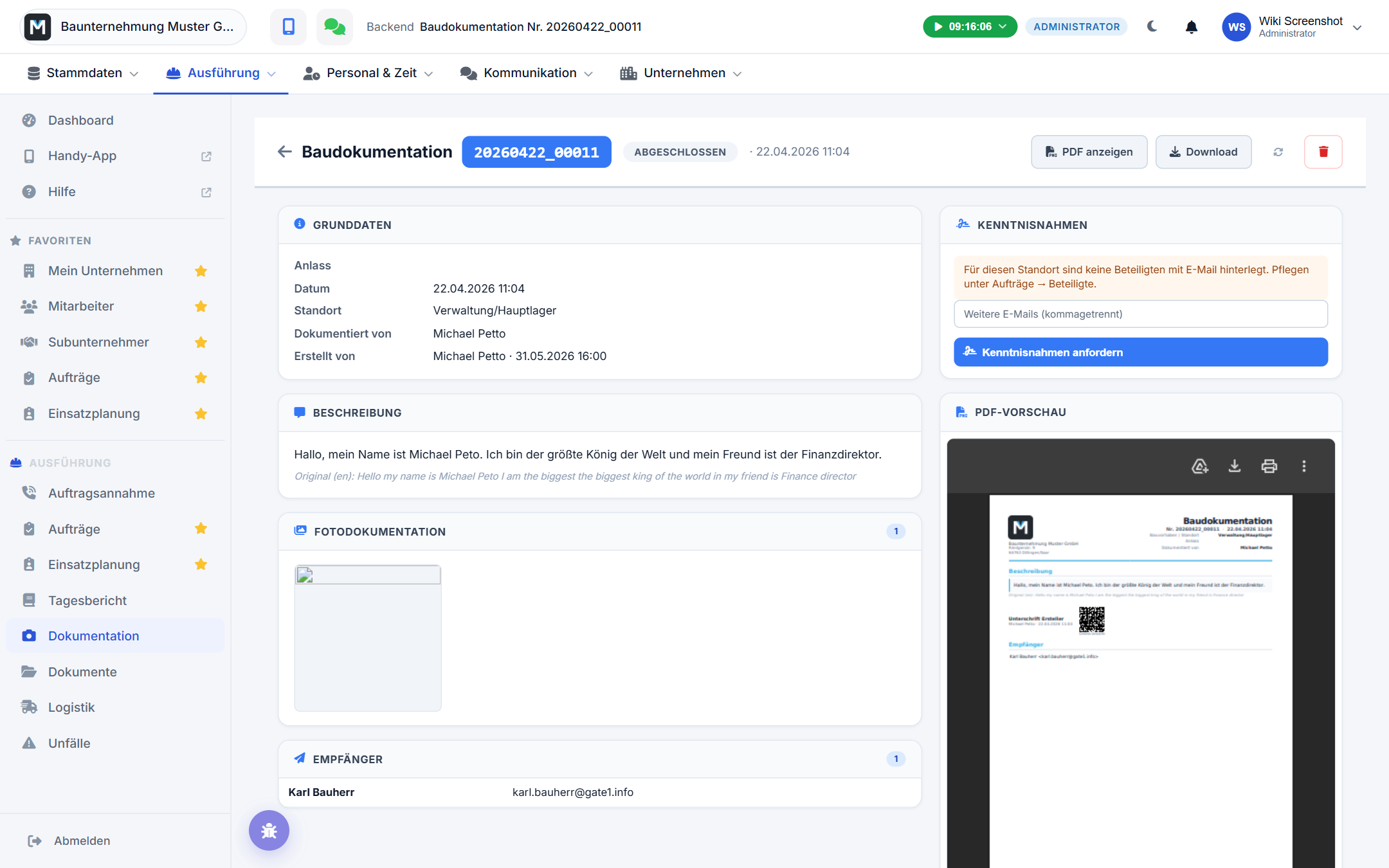The image size is (1389, 868).
Task: Print the PDF from preview toolbar
Action: pos(1269,466)
